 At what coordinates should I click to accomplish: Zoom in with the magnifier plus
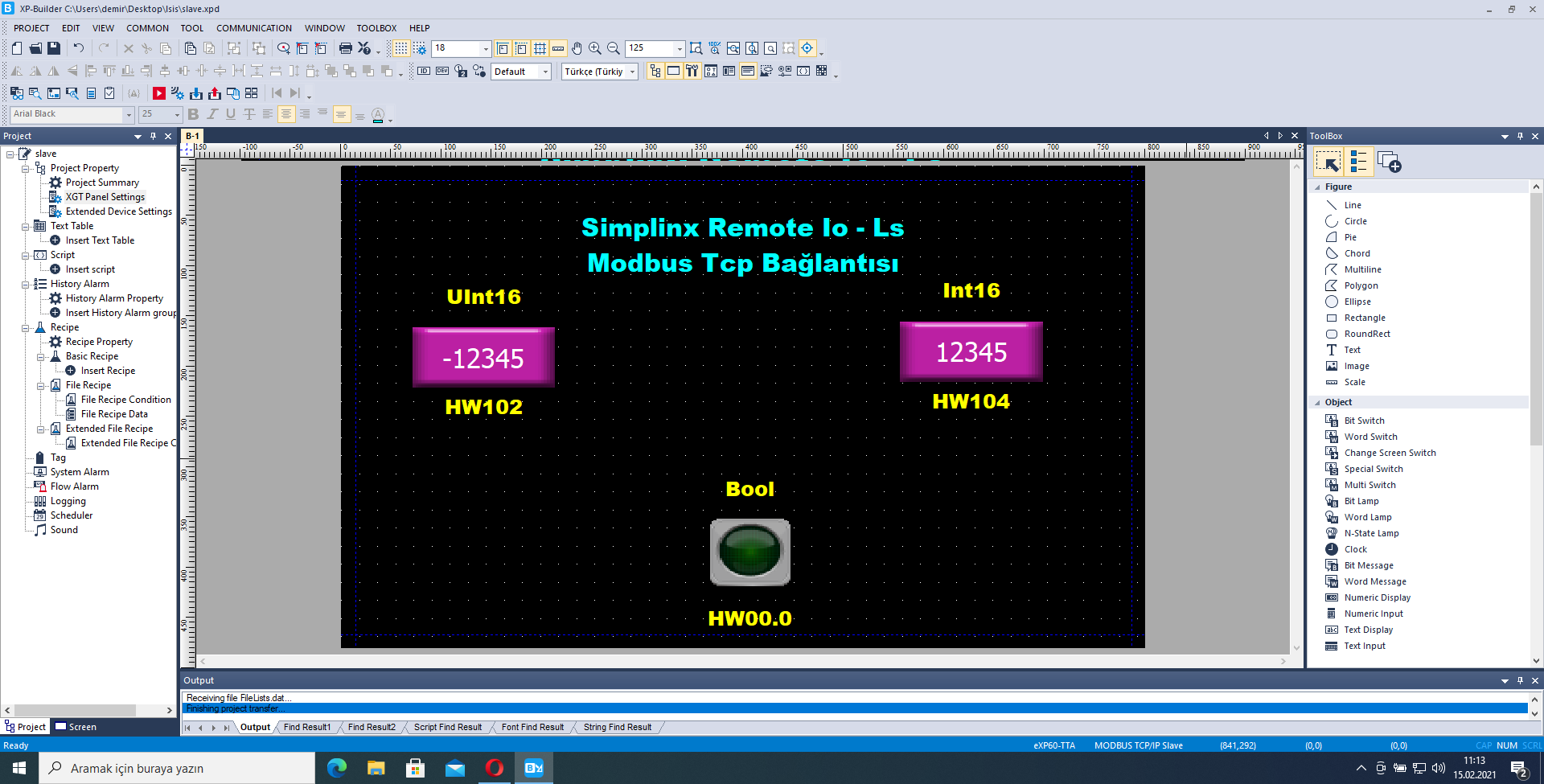(595, 48)
